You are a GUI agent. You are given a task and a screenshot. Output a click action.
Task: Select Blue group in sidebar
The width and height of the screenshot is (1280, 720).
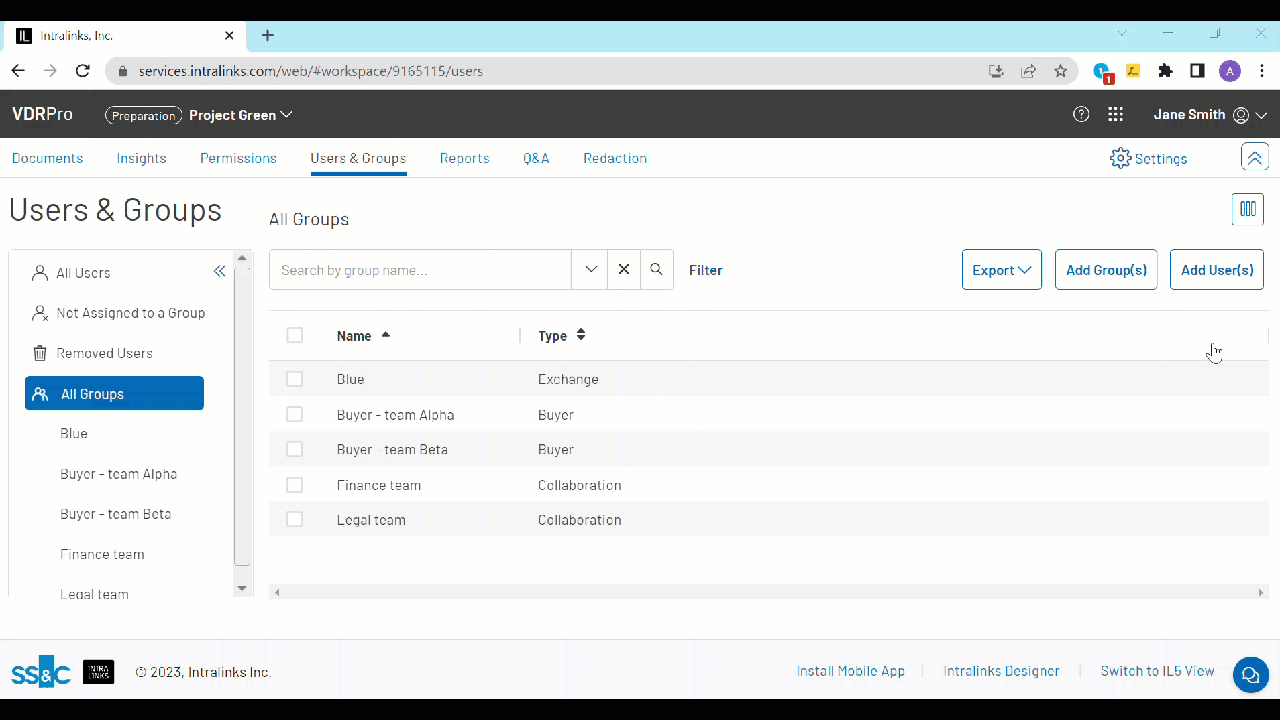(74, 434)
